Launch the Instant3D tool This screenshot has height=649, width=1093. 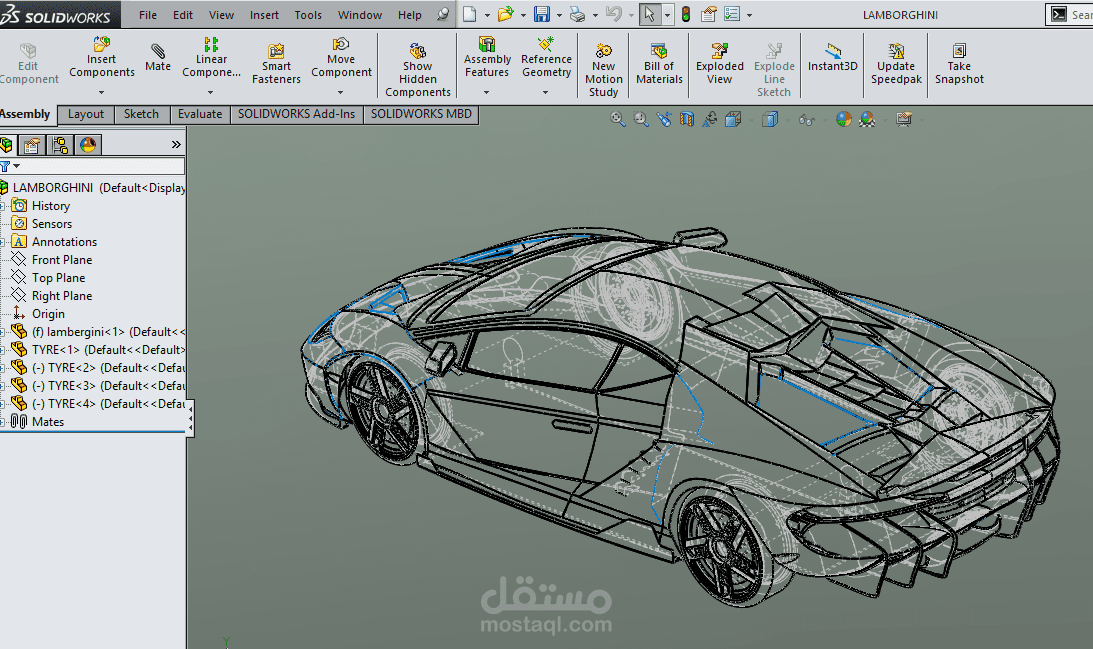pyautogui.click(x=832, y=58)
